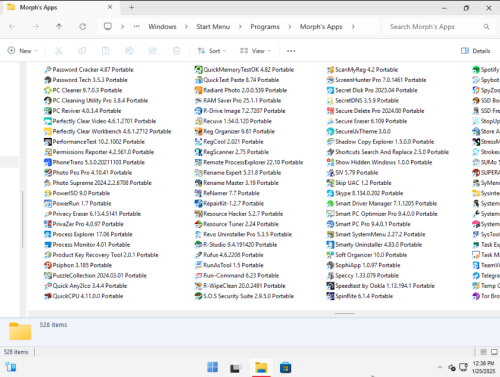This screenshot has width=500, height=377.
Task: Go up one folder level
Action: (x=59, y=27)
